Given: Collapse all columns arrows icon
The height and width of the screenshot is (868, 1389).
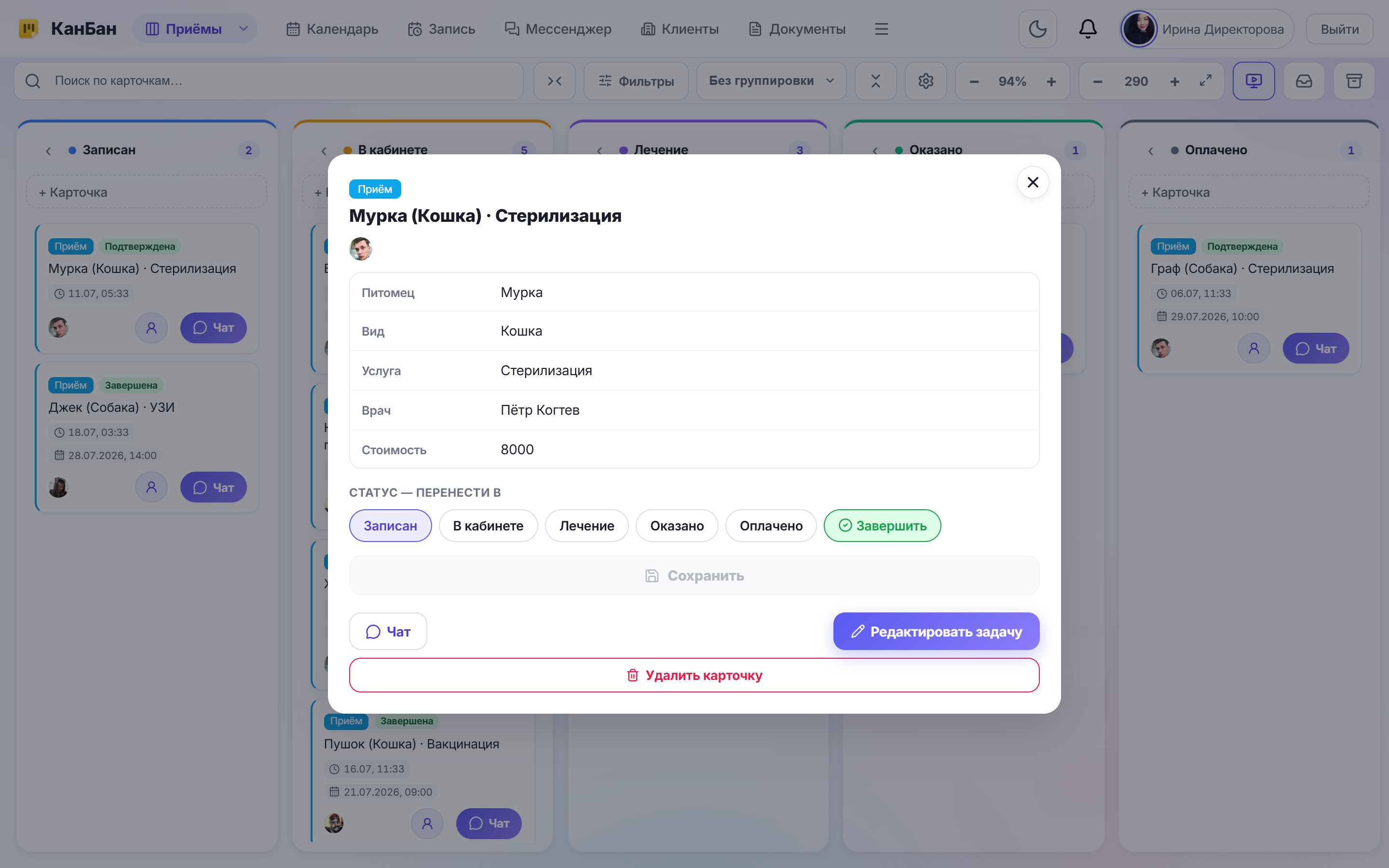Looking at the screenshot, I should (555, 81).
